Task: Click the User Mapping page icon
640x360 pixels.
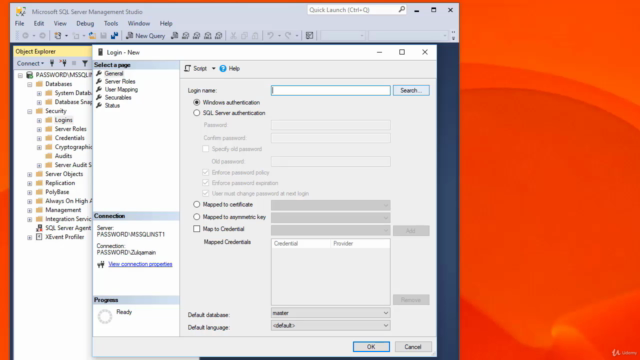Action: 99,89
